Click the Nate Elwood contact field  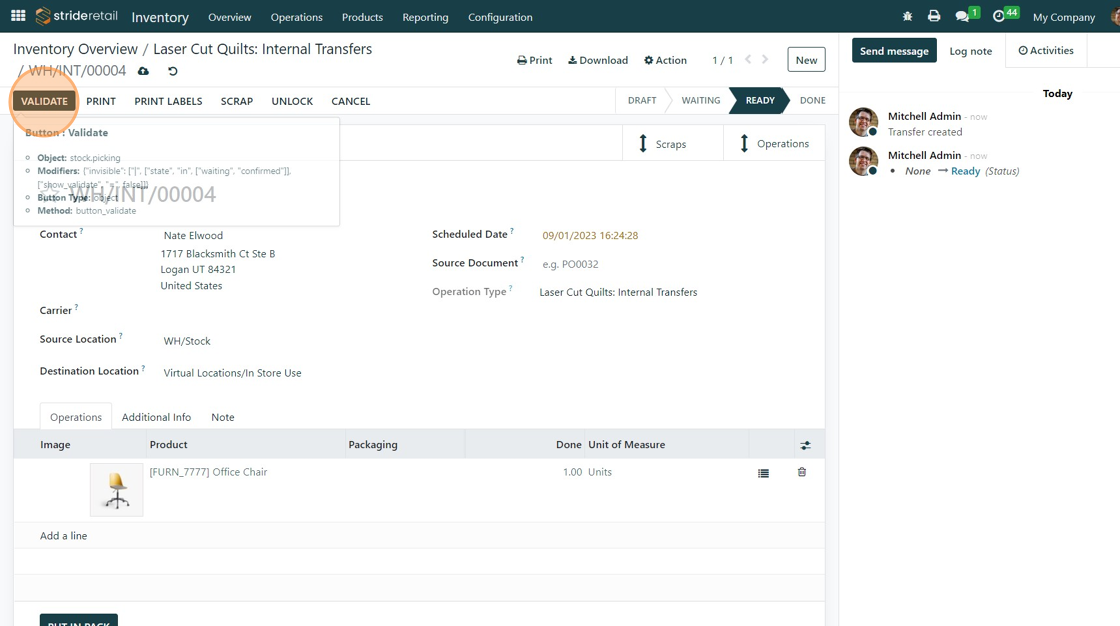(x=193, y=235)
